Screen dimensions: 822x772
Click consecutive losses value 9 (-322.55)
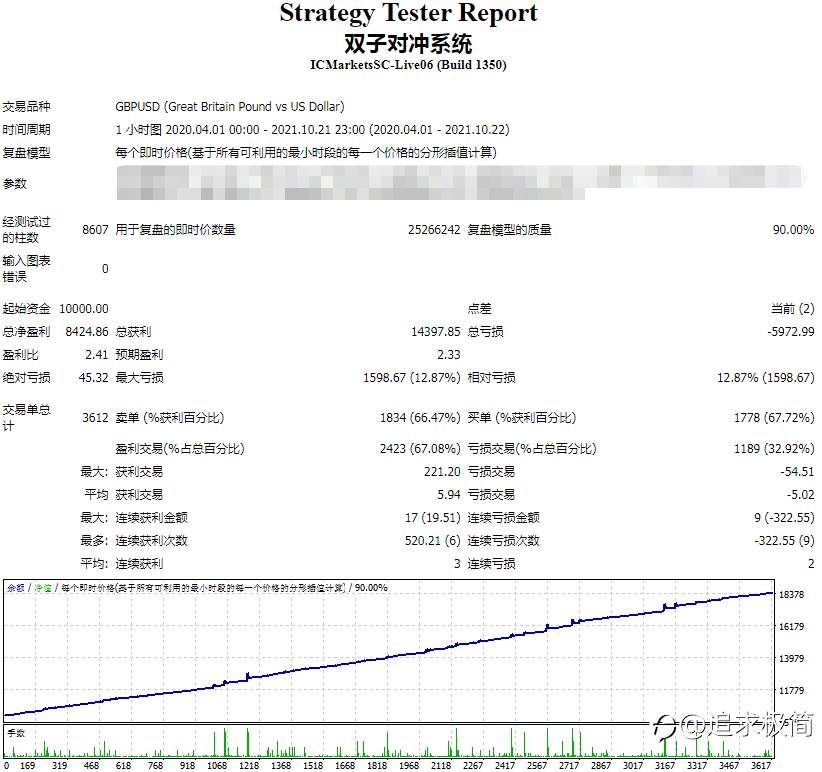[x=784, y=517]
